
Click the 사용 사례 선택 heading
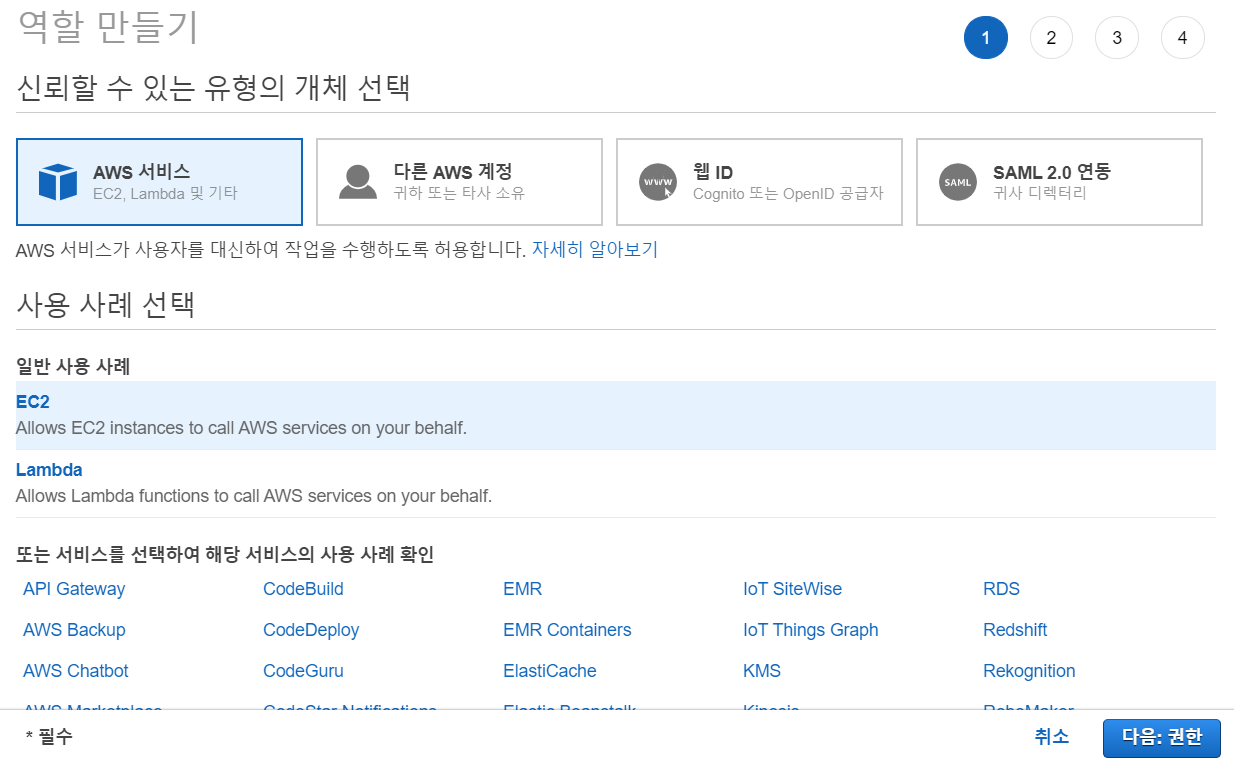(105, 304)
